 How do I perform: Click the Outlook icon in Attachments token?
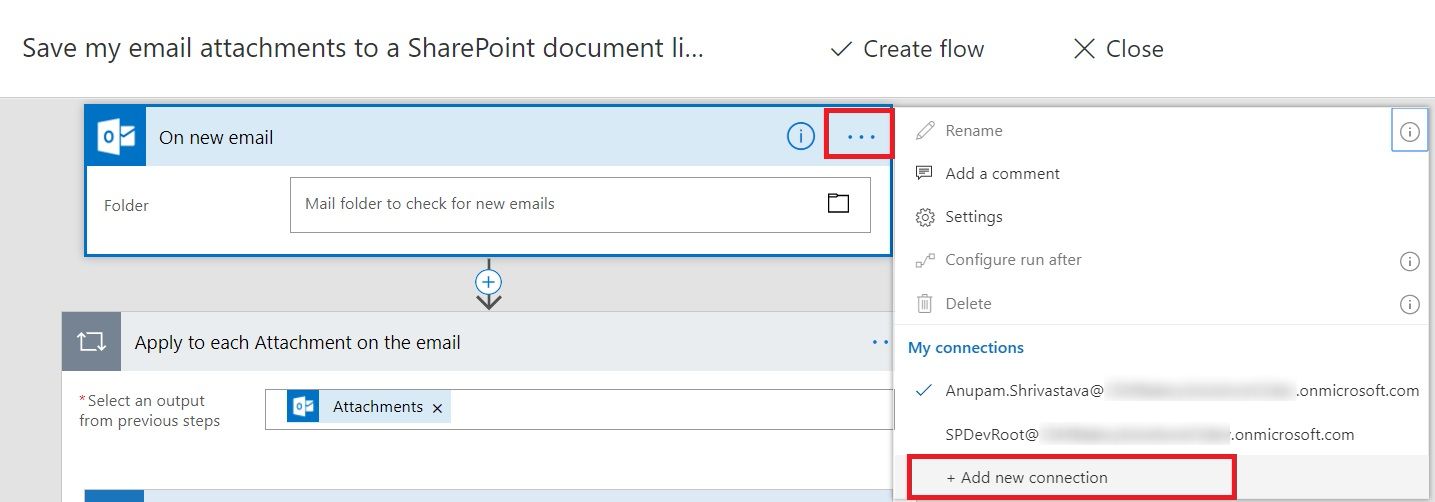tap(303, 407)
